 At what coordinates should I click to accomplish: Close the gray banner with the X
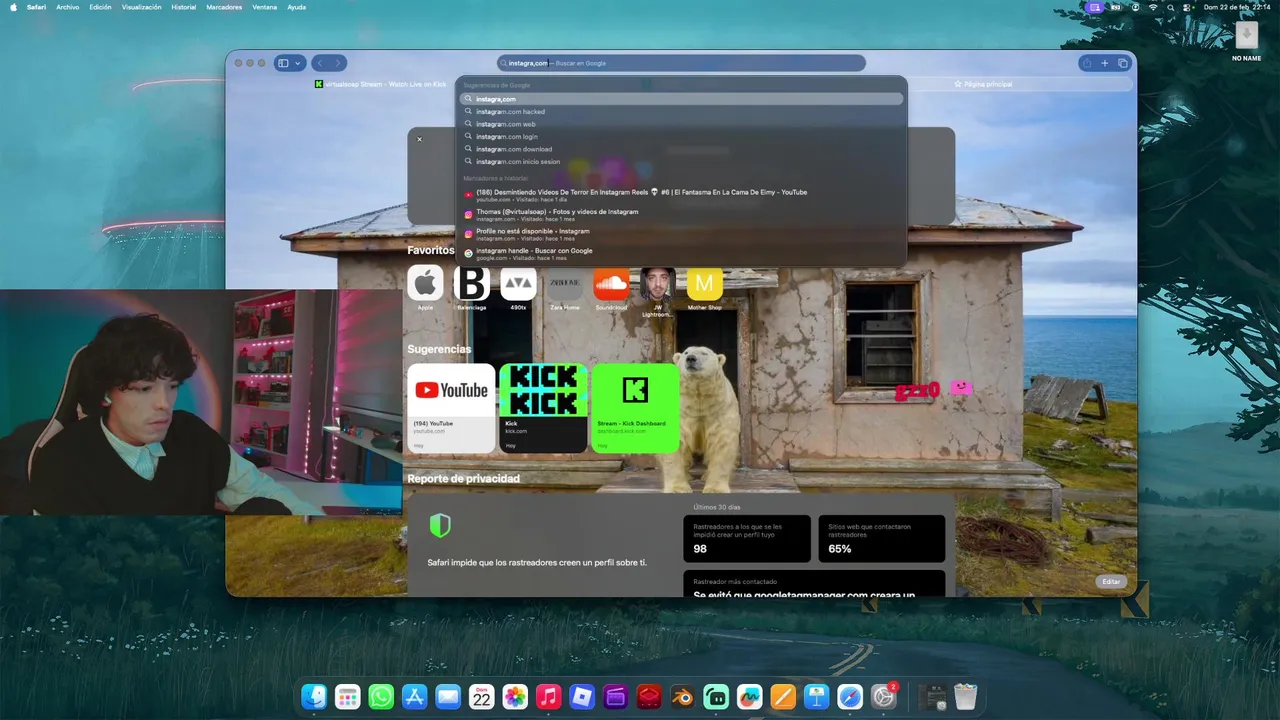tap(419, 139)
